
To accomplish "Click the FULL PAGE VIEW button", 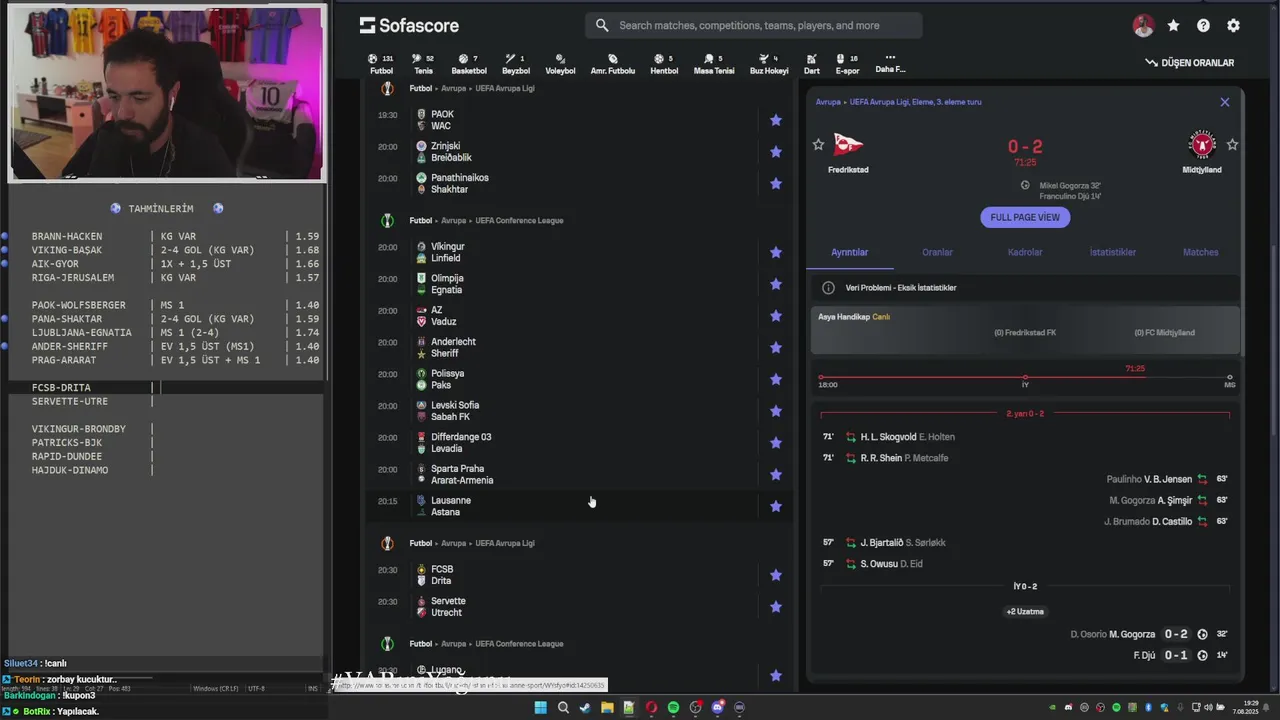I will (x=1025, y=217).
